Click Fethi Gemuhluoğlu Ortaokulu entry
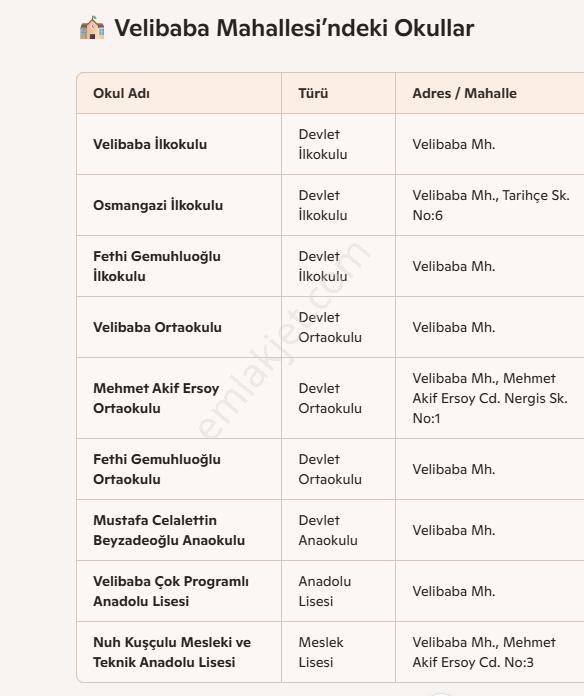The image size is (584, 696). point(157,469)
